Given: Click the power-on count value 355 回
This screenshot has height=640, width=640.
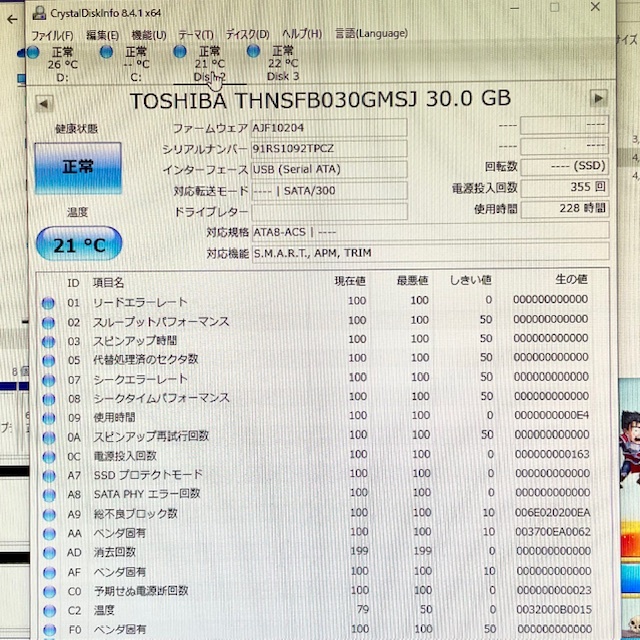Looking at the screenshot, I should [x=564, y=187].
